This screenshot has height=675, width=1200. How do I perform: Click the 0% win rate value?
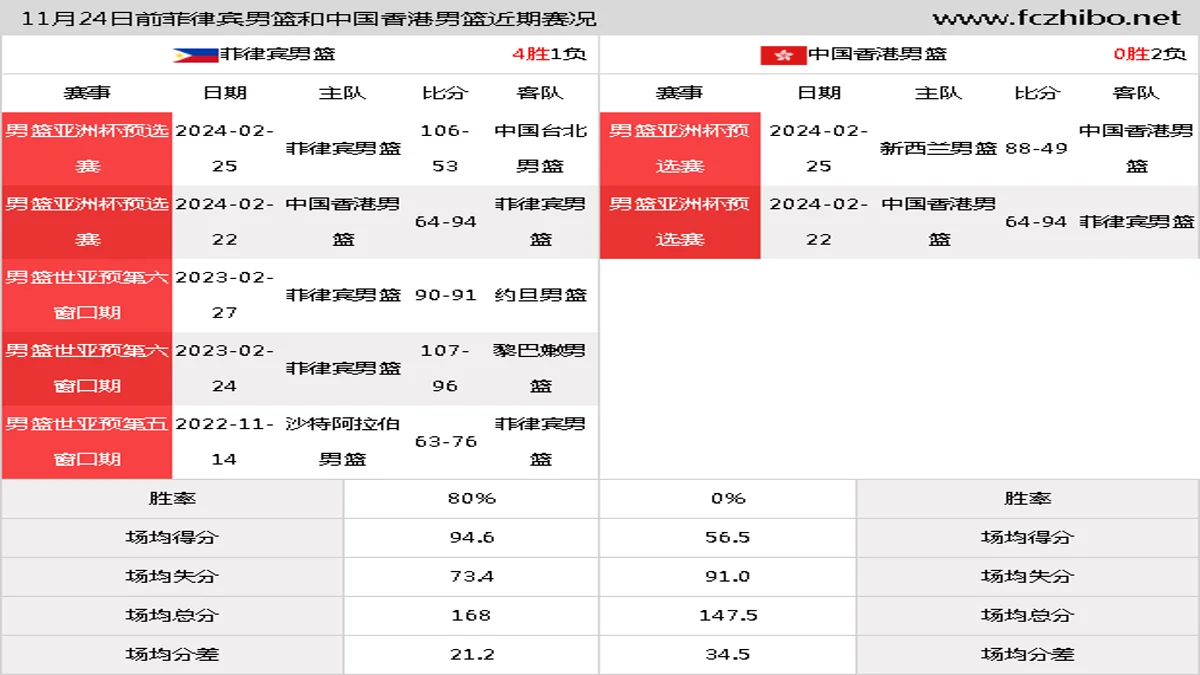[x=728, y=498]
